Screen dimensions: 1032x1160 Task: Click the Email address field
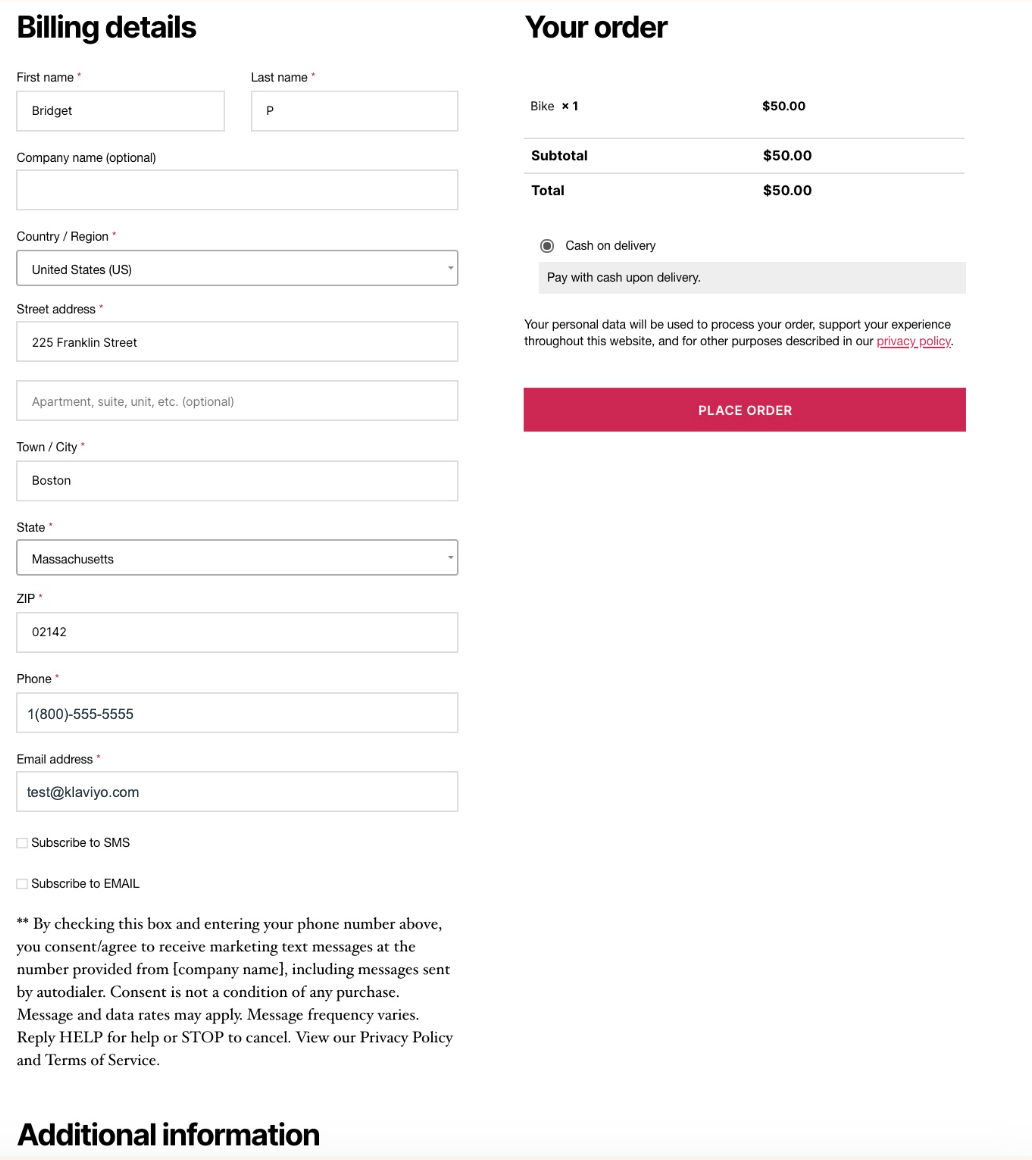tap(237, 792)
